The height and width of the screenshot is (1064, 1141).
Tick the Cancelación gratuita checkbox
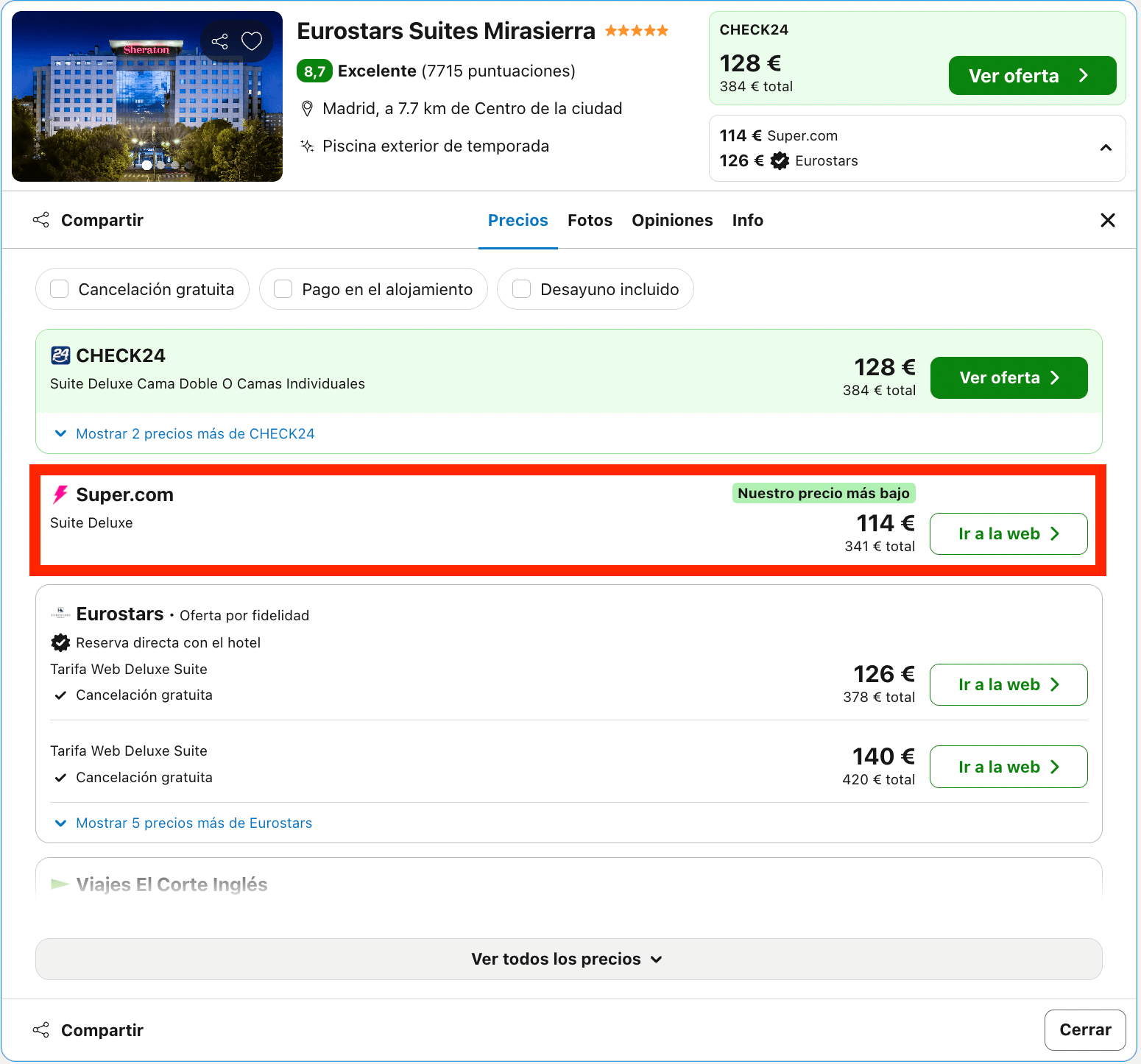pyautogui.click(x=60, y=289)
